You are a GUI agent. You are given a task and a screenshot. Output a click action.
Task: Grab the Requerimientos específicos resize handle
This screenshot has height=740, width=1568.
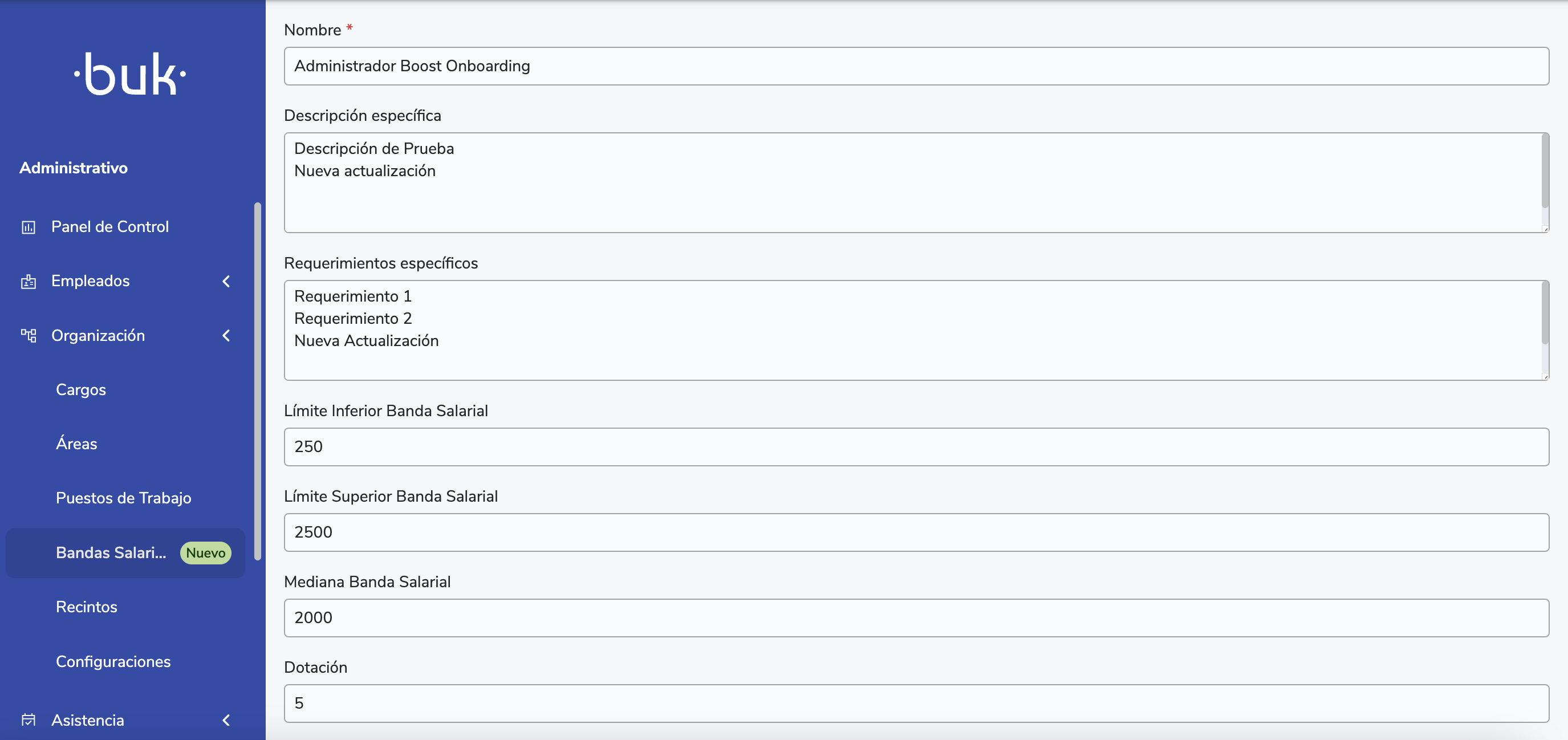1545,377
